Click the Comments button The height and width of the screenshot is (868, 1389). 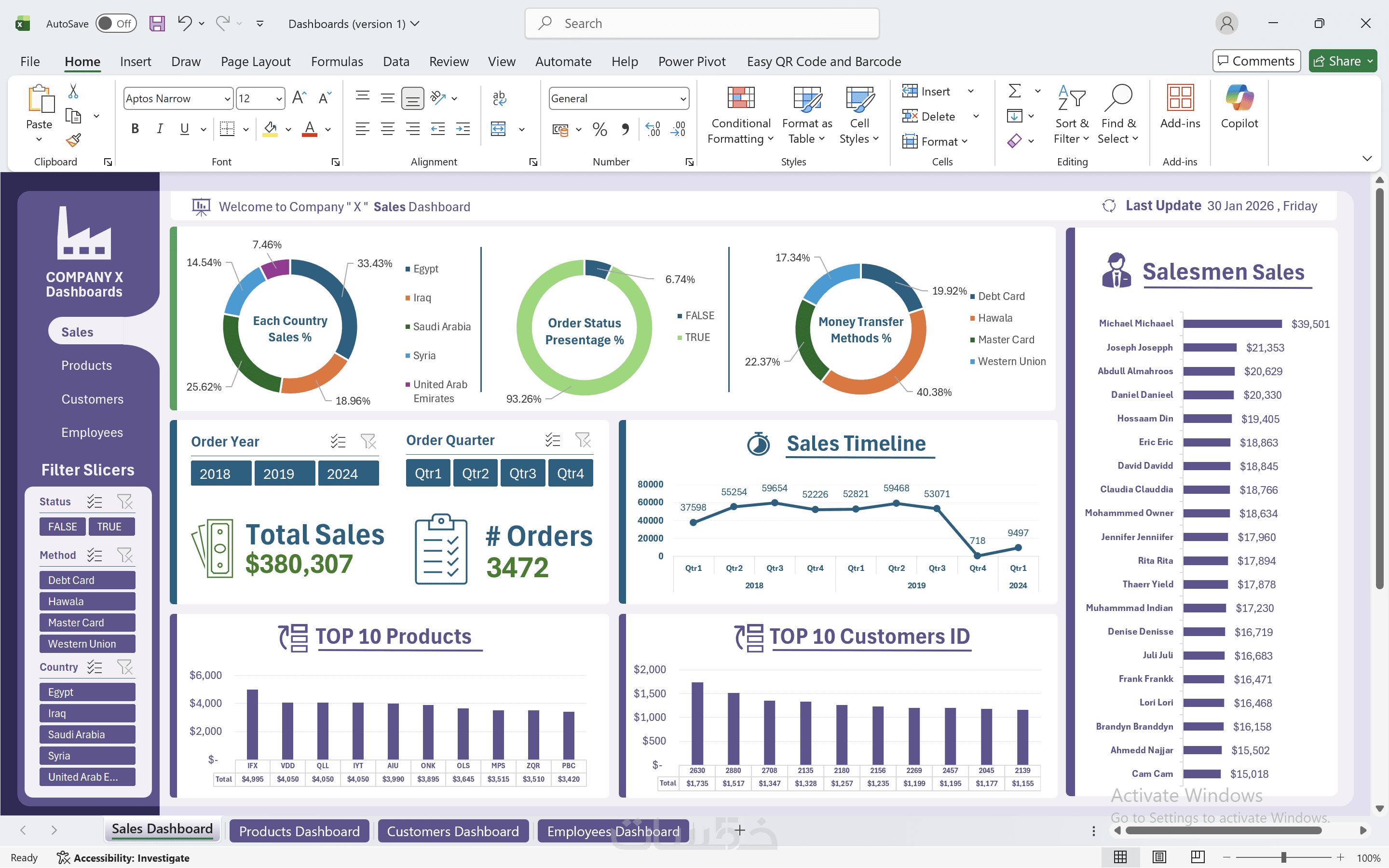click(1256, 61)
